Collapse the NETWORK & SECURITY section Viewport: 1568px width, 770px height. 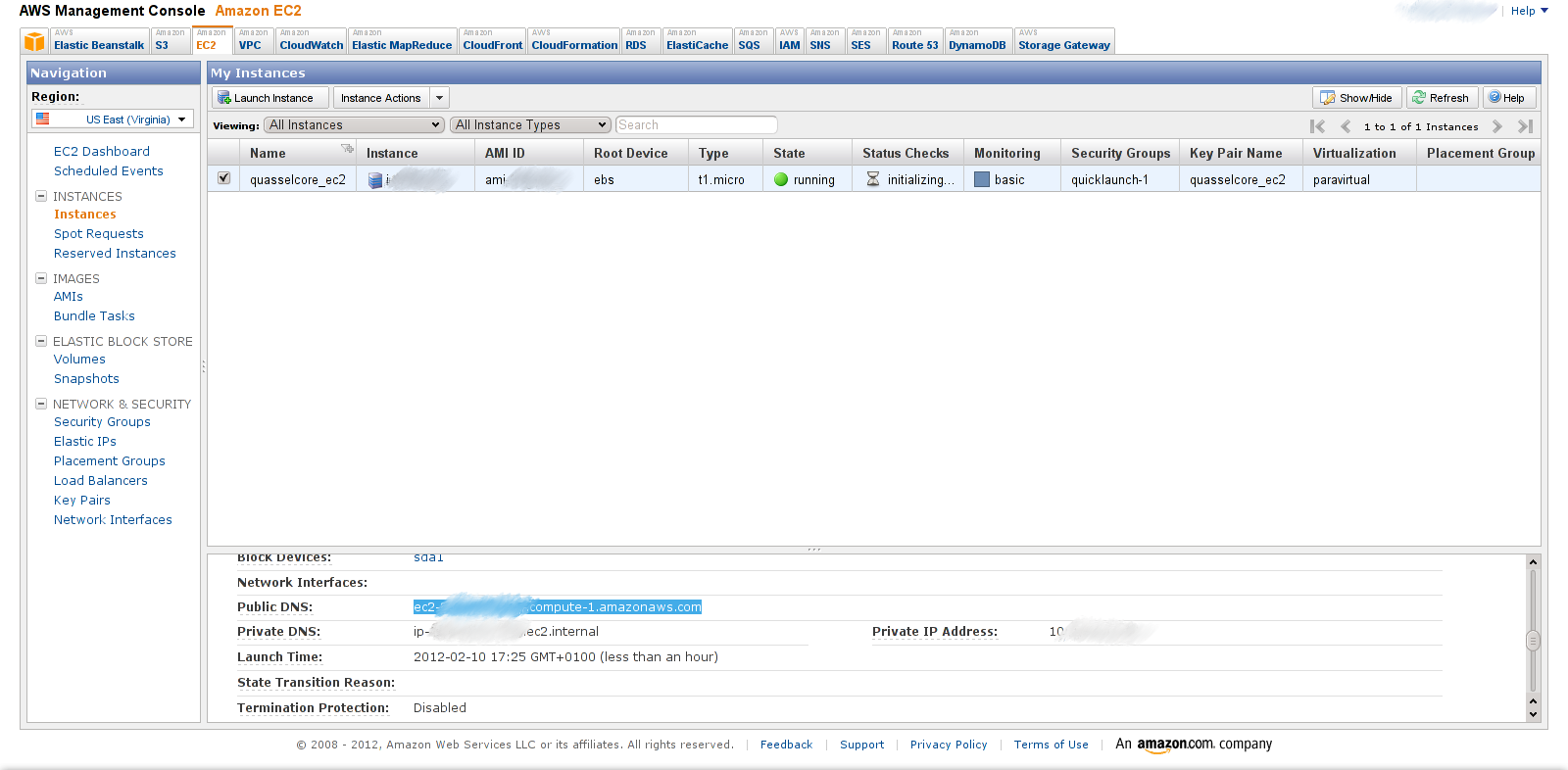41,404
